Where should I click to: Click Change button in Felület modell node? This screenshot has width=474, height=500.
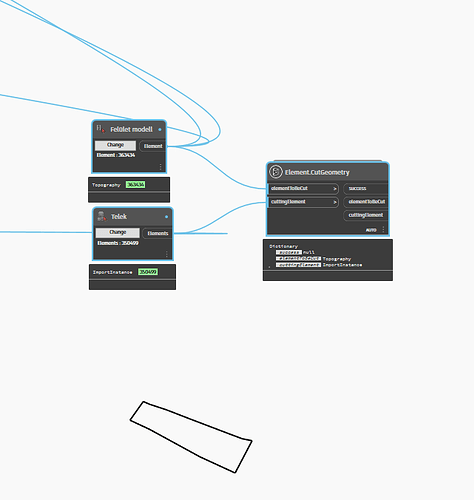[x=115, y=145]
